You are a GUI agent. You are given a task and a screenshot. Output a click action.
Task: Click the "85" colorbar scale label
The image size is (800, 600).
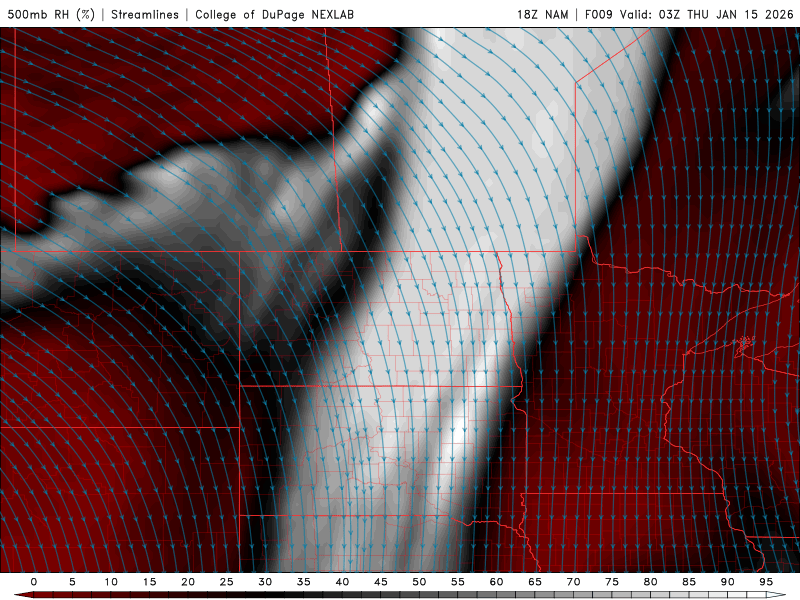click(x=689, y=582)
